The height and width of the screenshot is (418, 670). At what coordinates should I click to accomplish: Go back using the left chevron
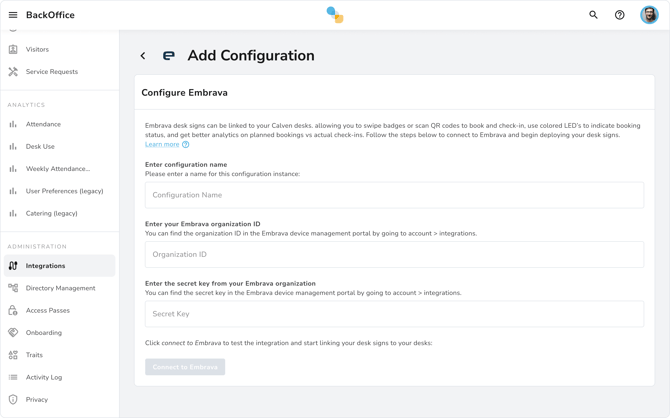(x=143, y=56)
